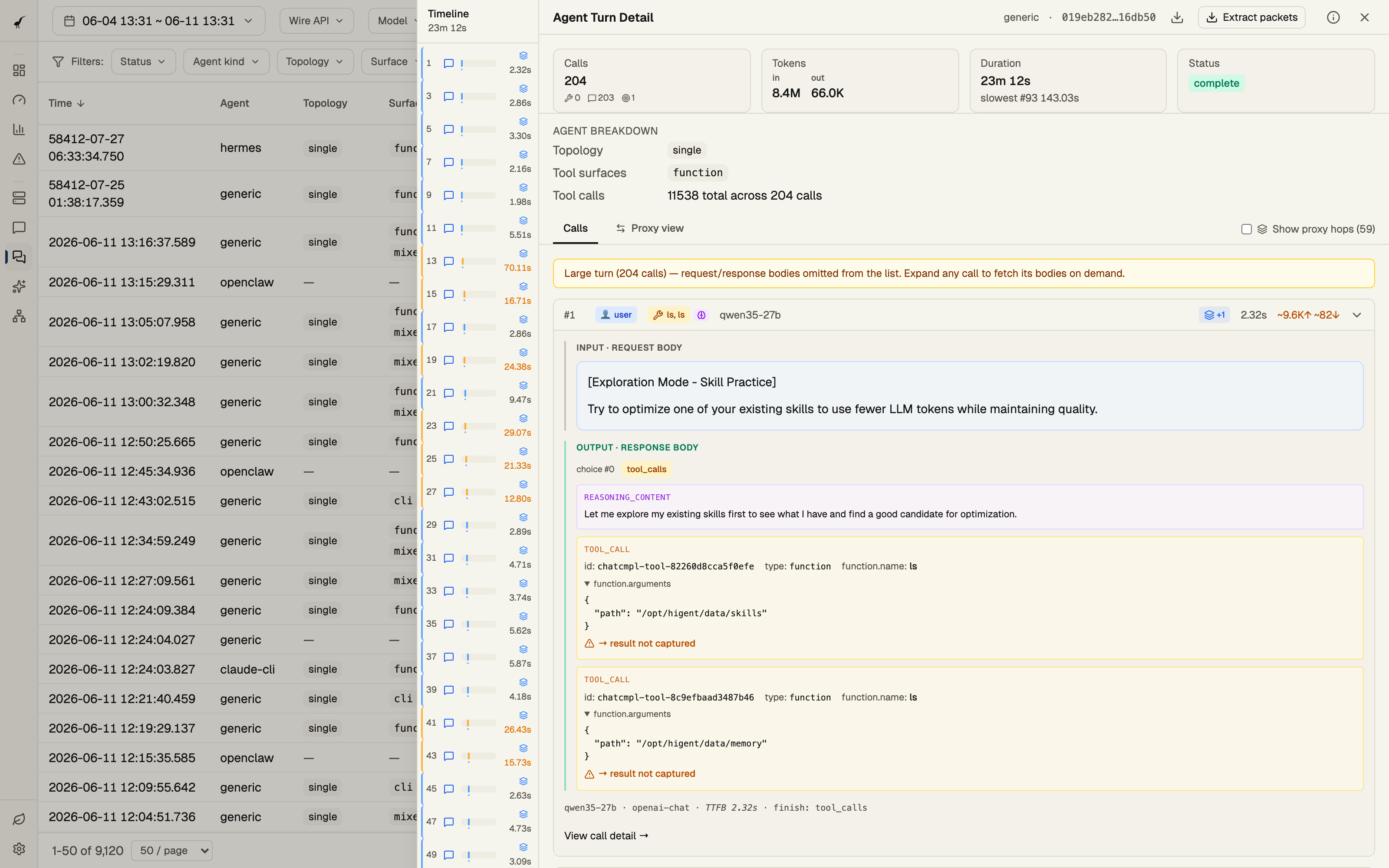Collapse first ls function.arguments triangle
This screenshot has height=868, width=1389.
click(587, 584)
